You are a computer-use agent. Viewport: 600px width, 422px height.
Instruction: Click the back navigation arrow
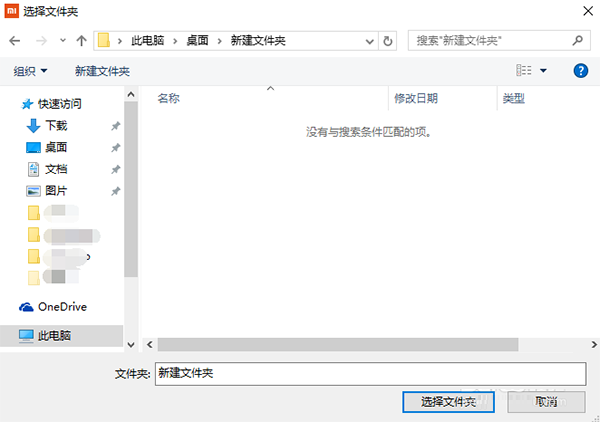[14, 41]
